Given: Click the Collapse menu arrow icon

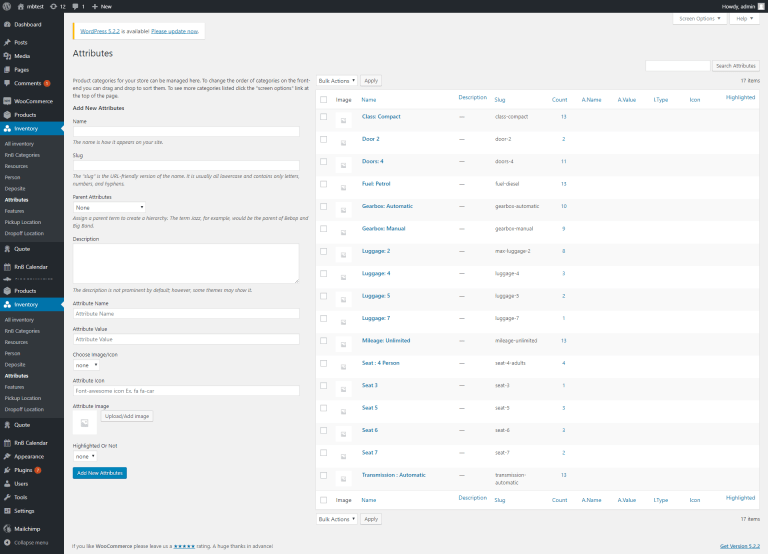Looking at the screenshot, I should click(x=7, y=543).
